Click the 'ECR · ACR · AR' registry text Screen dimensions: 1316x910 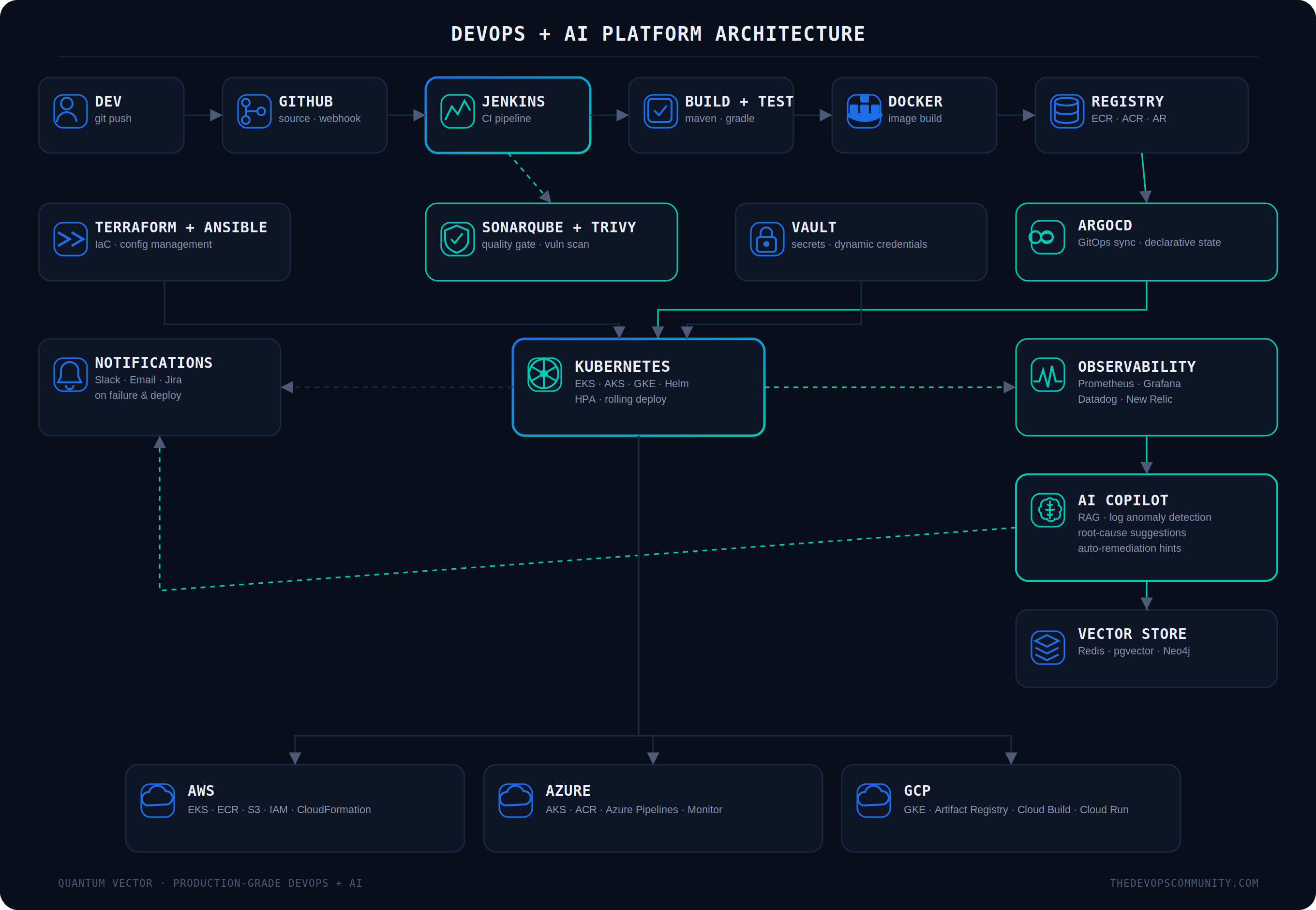pos(1128,119)
